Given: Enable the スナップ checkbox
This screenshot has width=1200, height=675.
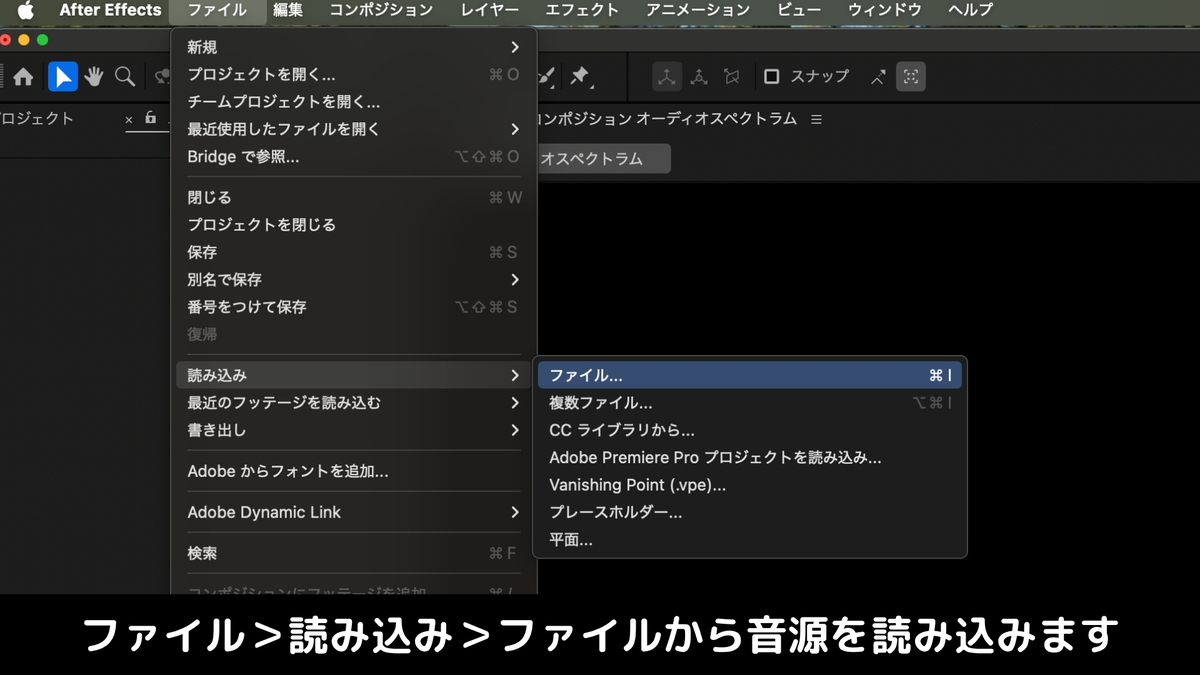Looking at the screenshot, I should (772, 77).
